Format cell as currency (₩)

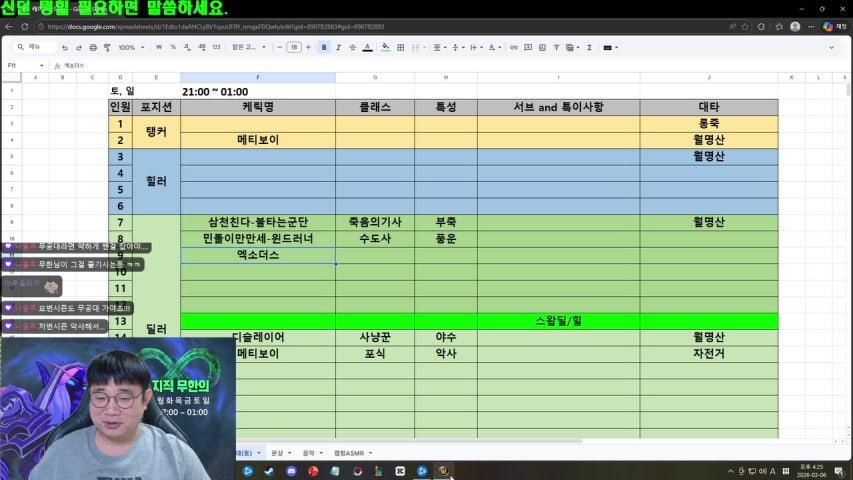pos(159,47)
